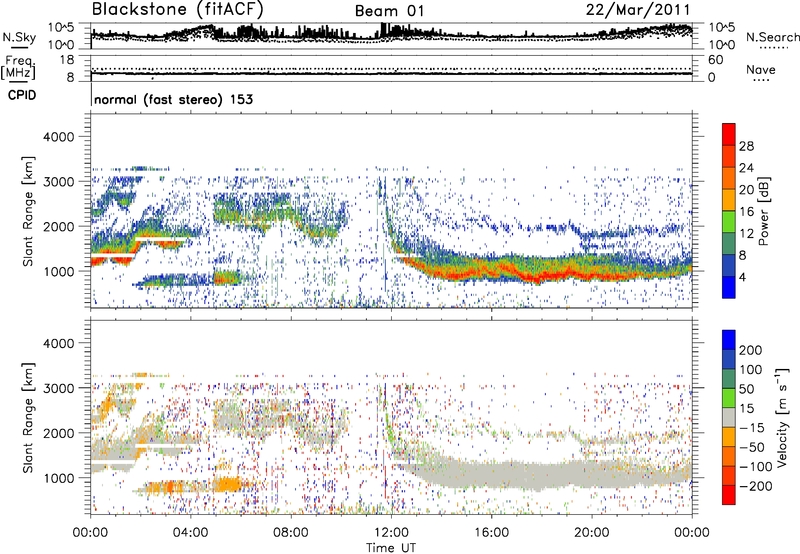Viewport: 800px width, 554px height.
Task: Click the -200 label on velocity colorbar
Action: pos(755,486)
